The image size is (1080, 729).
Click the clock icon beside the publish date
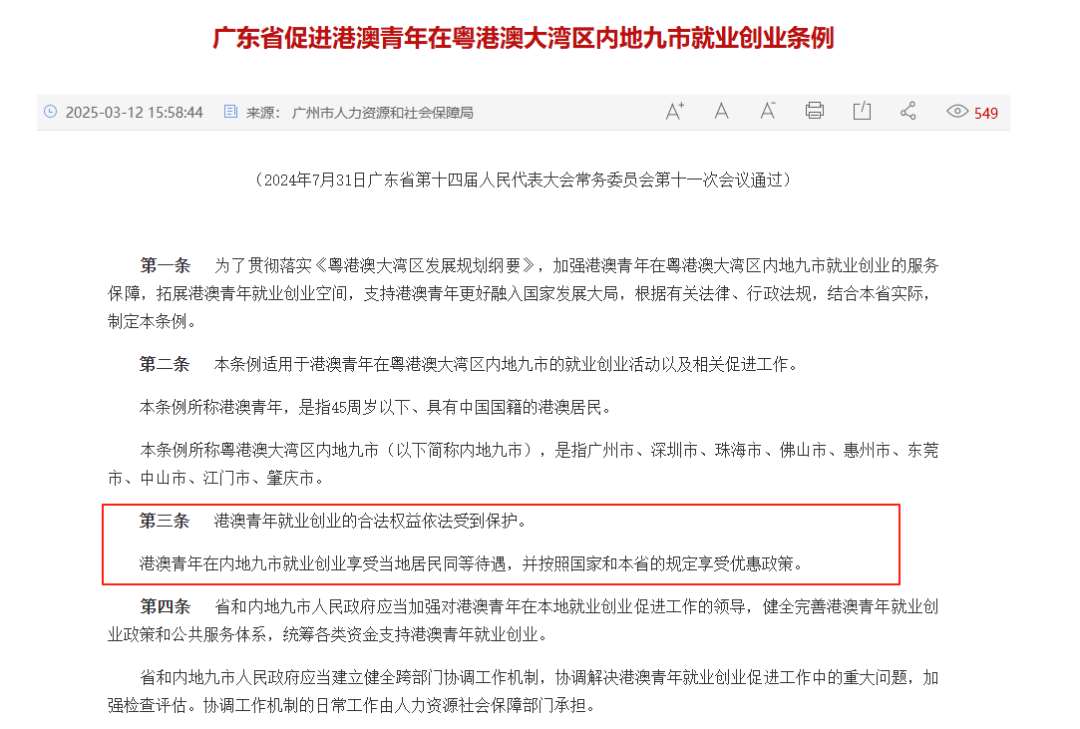[50, 112]
